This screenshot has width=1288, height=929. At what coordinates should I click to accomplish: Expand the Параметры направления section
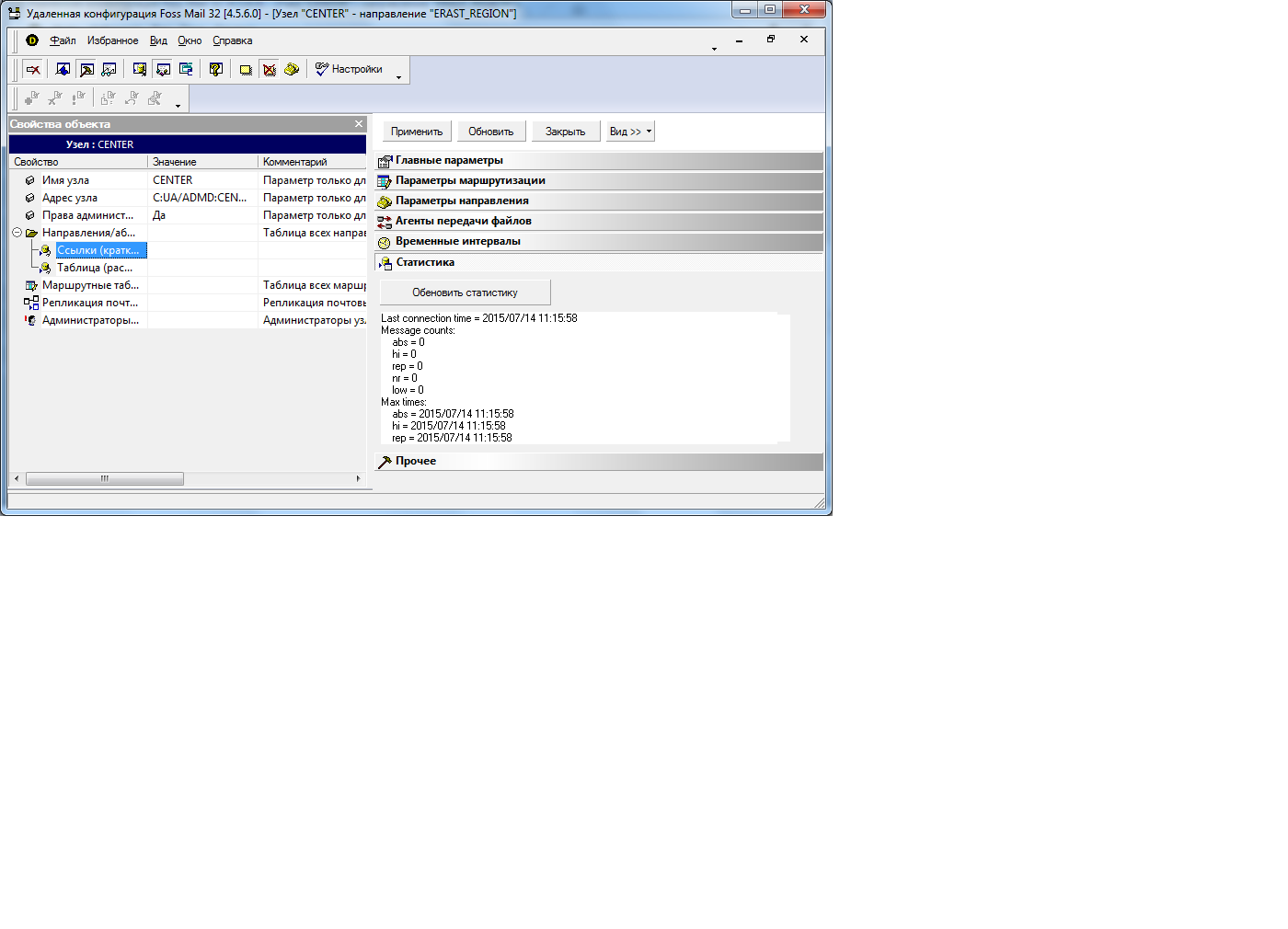(x=599, y=201)
